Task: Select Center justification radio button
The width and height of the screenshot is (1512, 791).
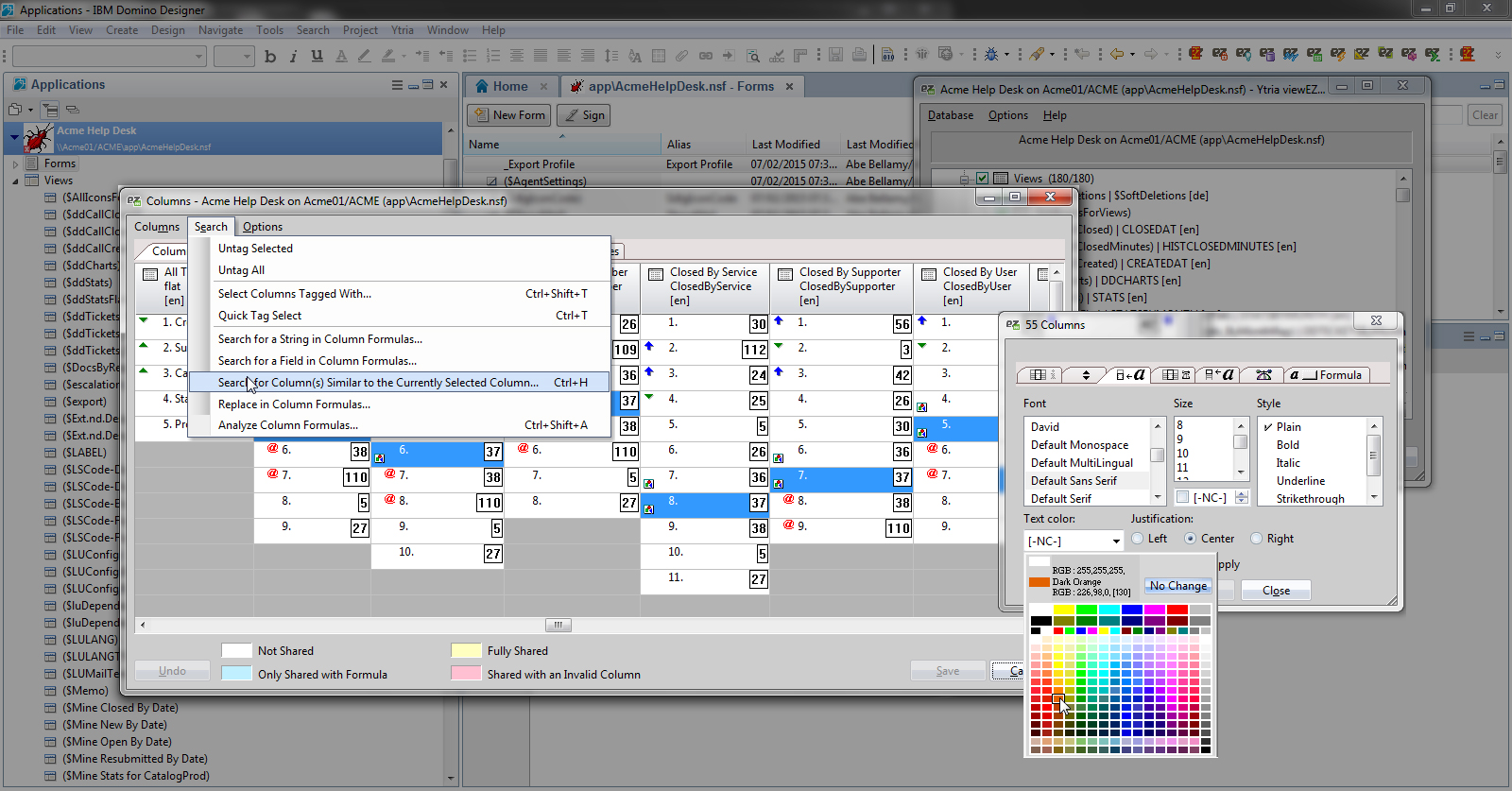Action: (1191, 539)
